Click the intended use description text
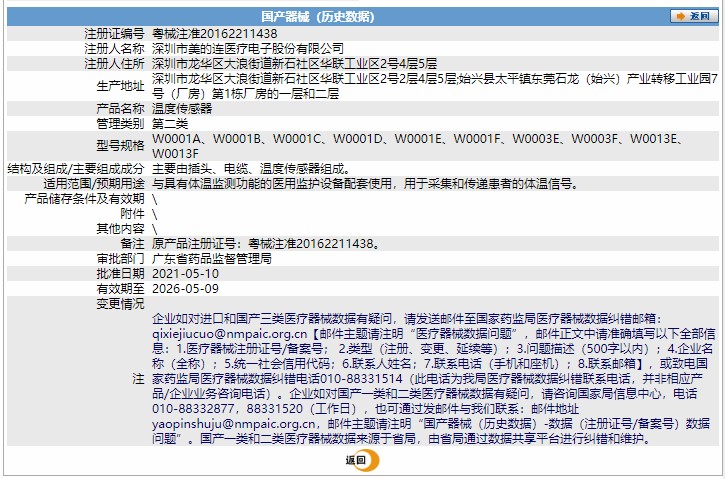The image size is (725, 479). pos(366,184)
